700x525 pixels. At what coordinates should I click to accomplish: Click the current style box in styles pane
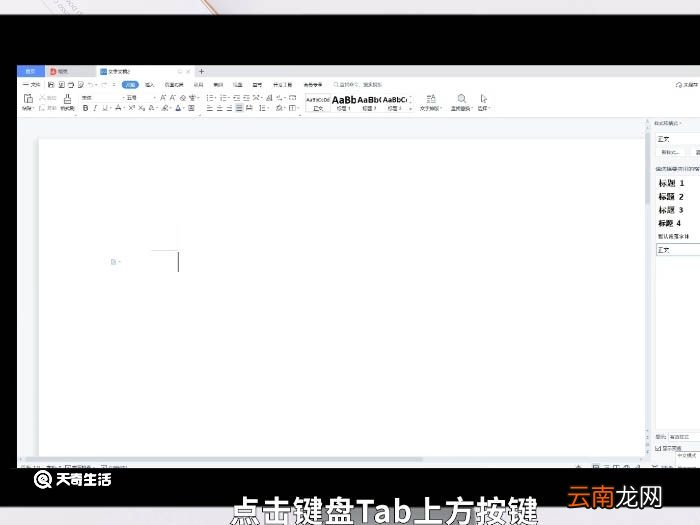pos(678,139)
